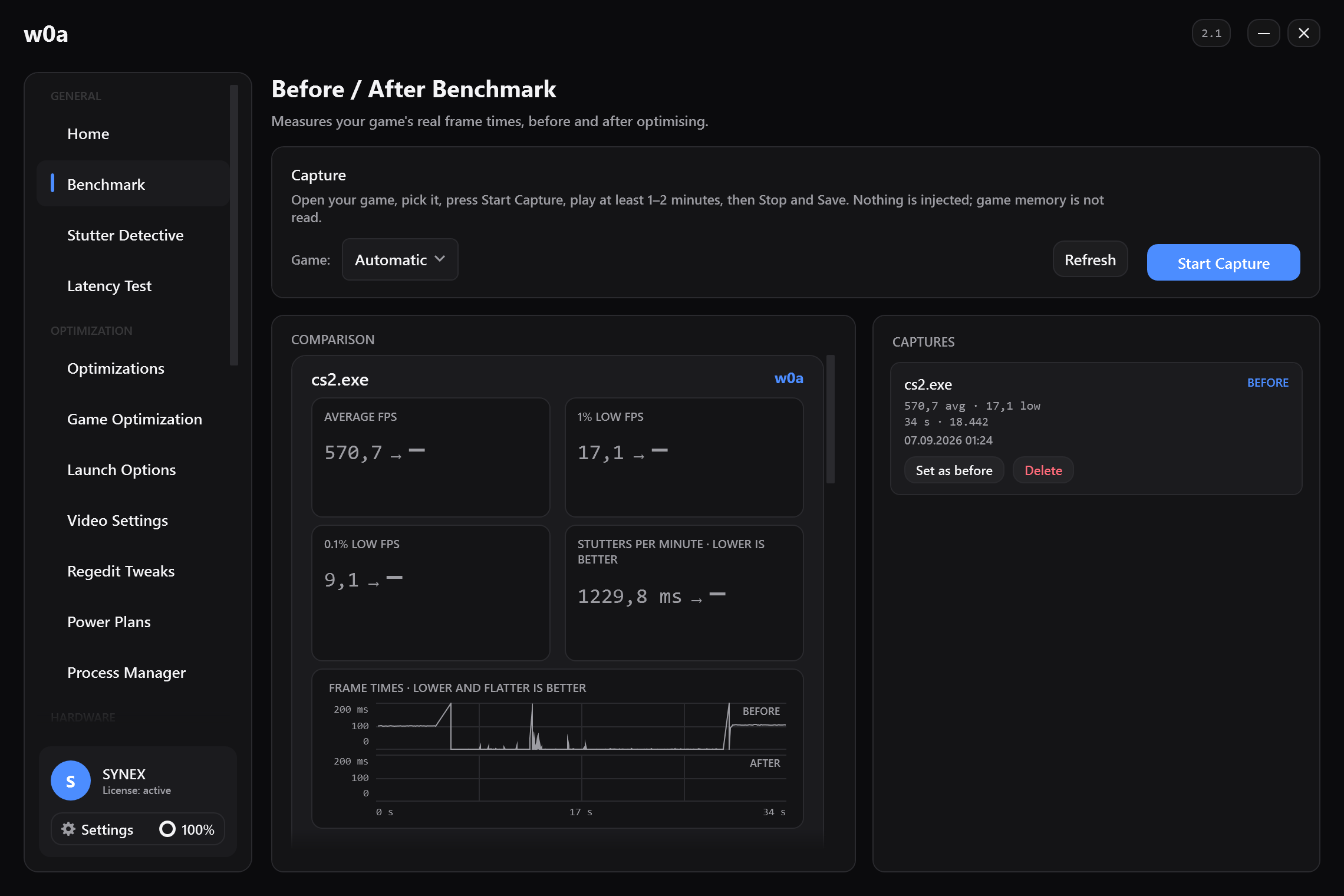Click the stutters value 1229,8 ms

click(630, 597)
